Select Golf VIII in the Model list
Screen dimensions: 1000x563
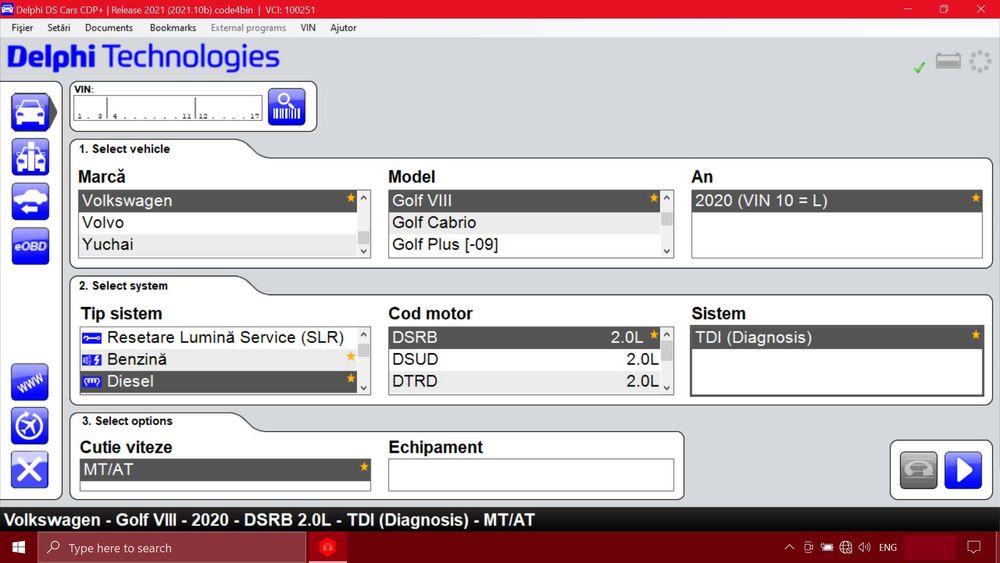[524, 201]
